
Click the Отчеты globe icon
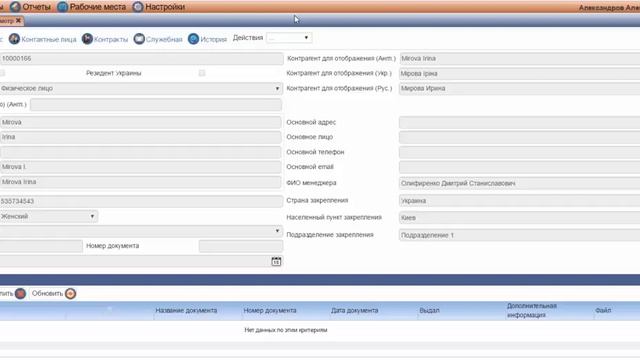[x=16, y=7]
